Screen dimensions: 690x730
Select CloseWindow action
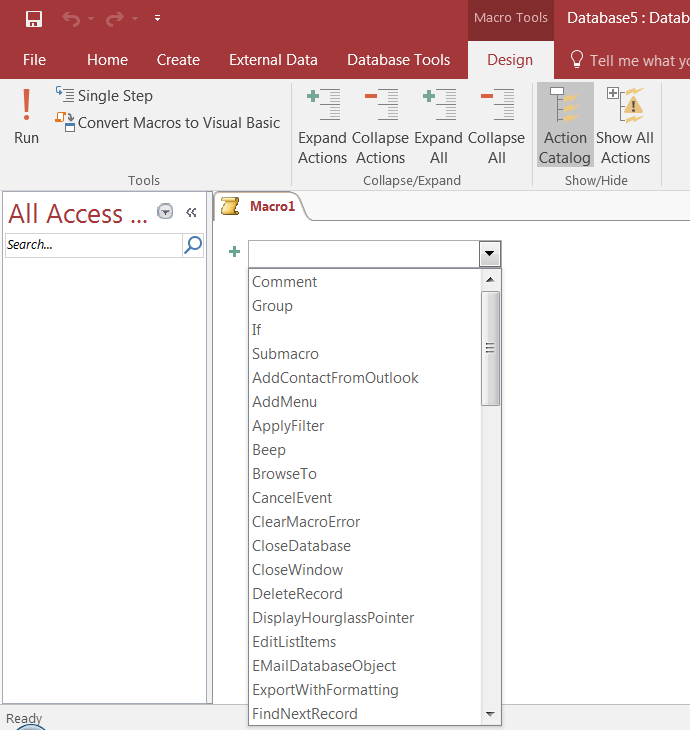[x=365, y=570]
